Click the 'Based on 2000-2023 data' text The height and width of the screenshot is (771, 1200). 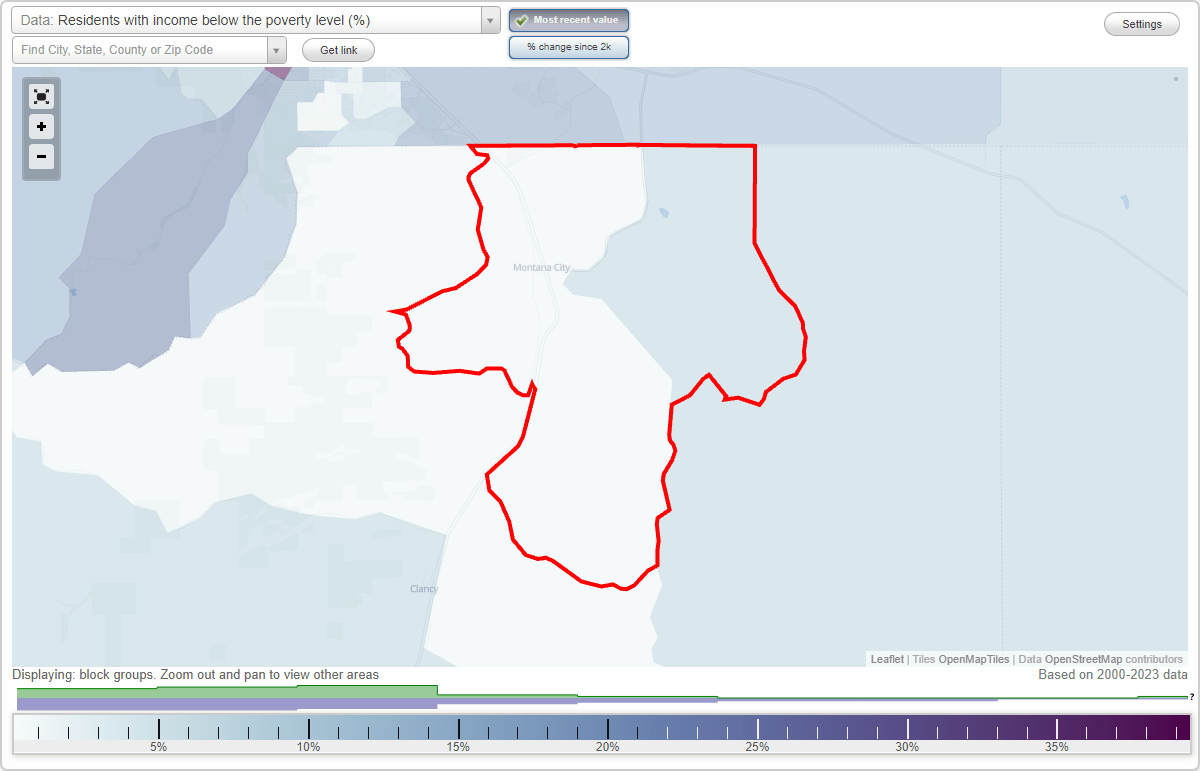click(1113, 675)
